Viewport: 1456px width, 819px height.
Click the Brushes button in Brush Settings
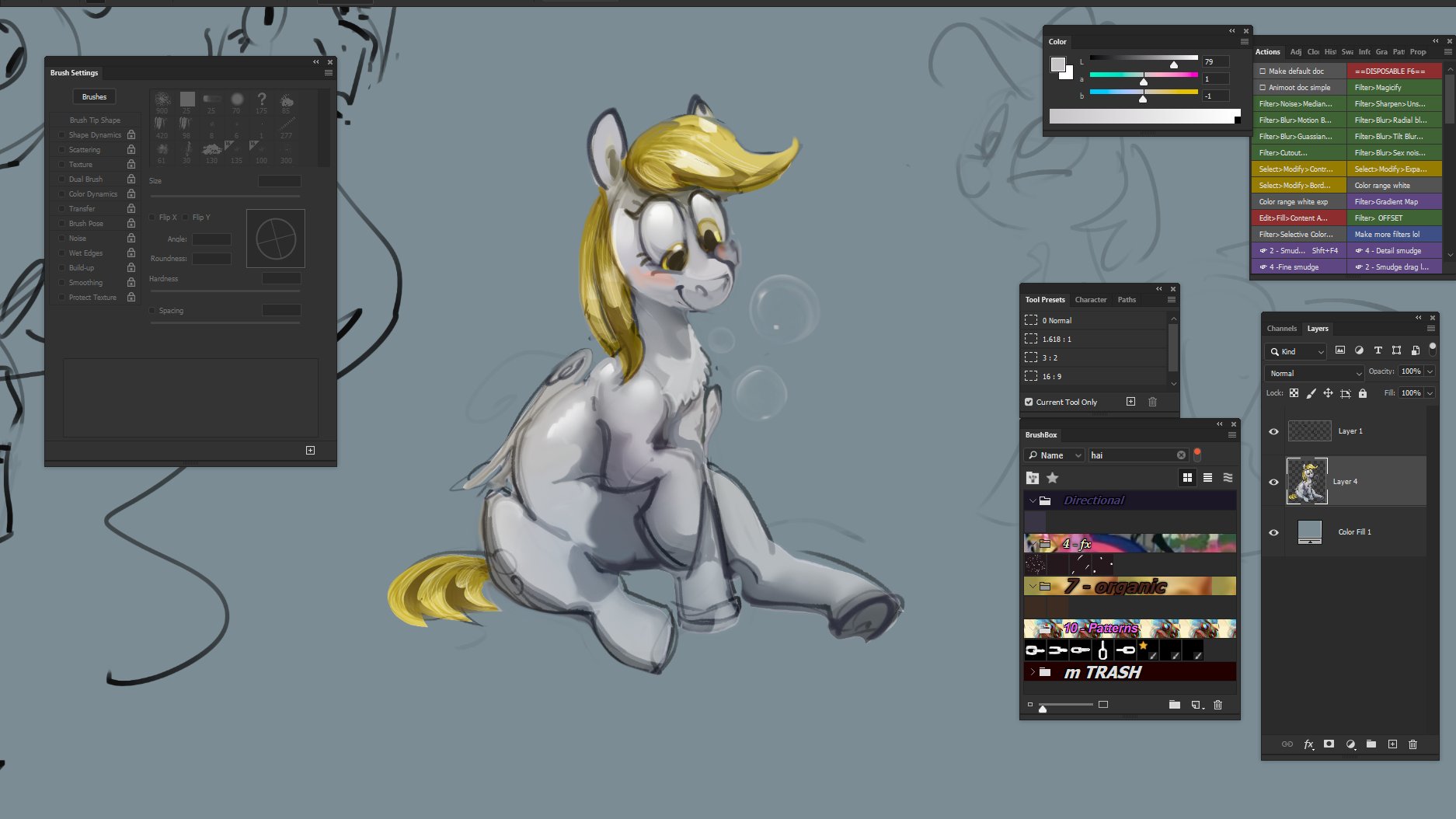click(x=94, y=97)
